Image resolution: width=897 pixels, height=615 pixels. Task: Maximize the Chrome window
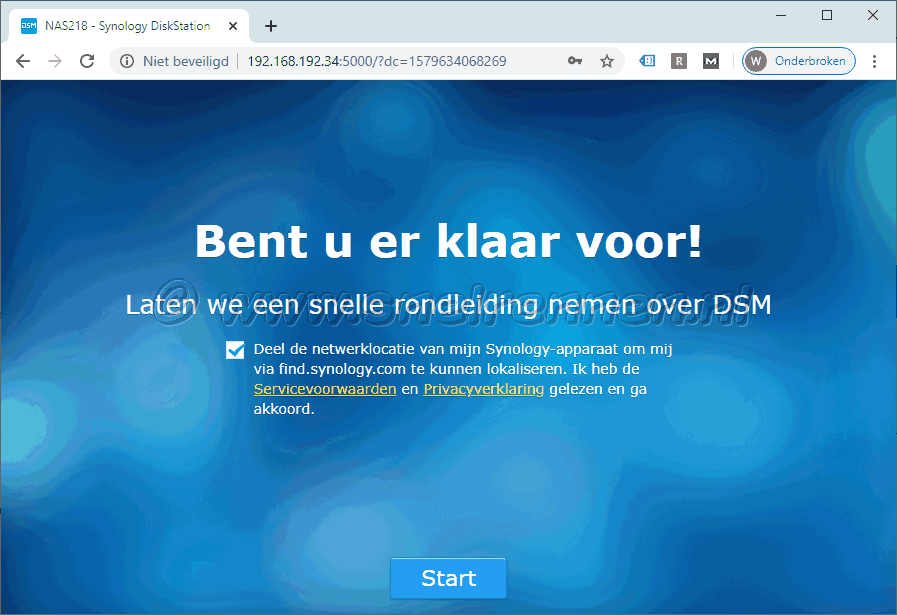coord(827,15)
